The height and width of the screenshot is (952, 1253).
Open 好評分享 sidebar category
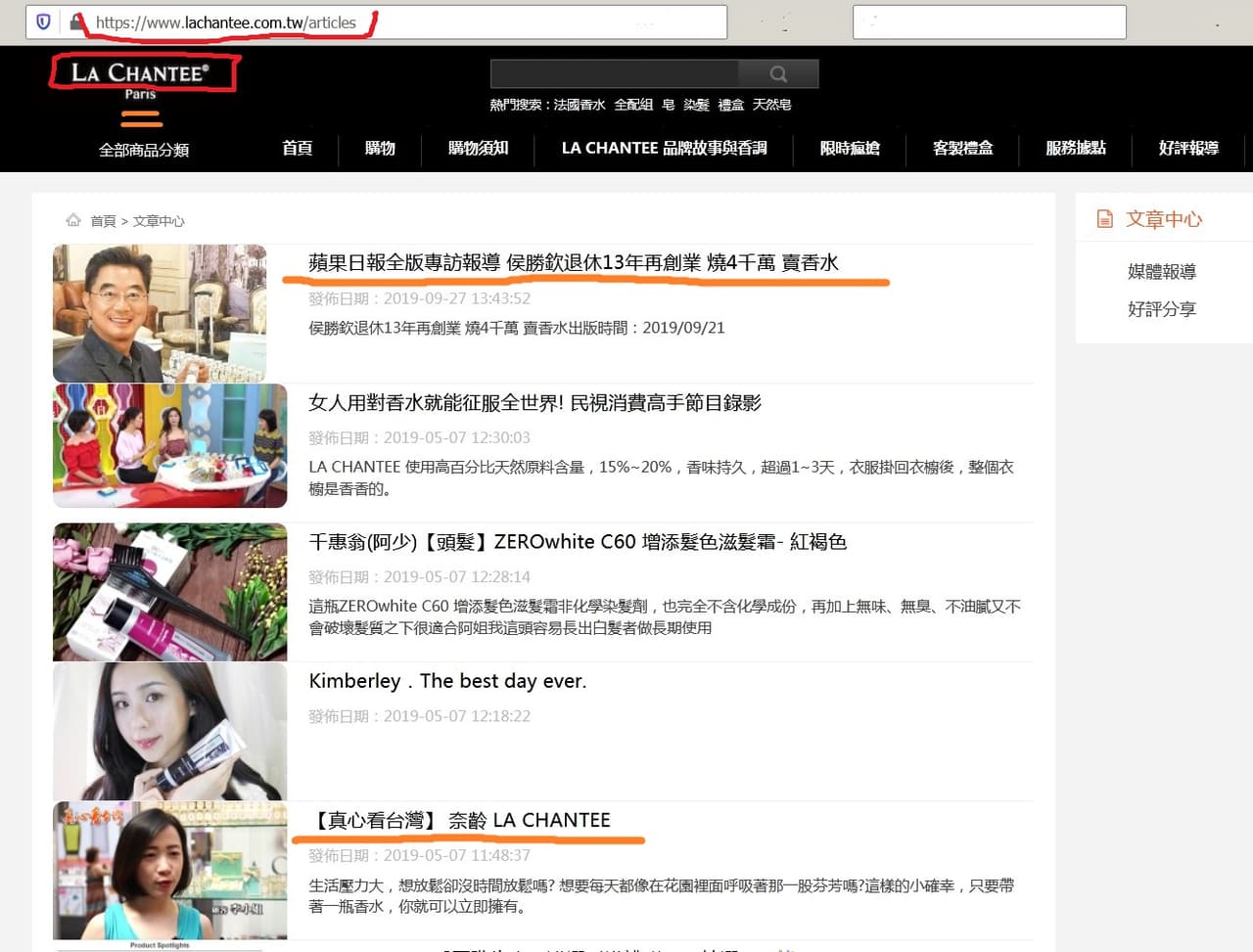click(x=1162, y=309)
